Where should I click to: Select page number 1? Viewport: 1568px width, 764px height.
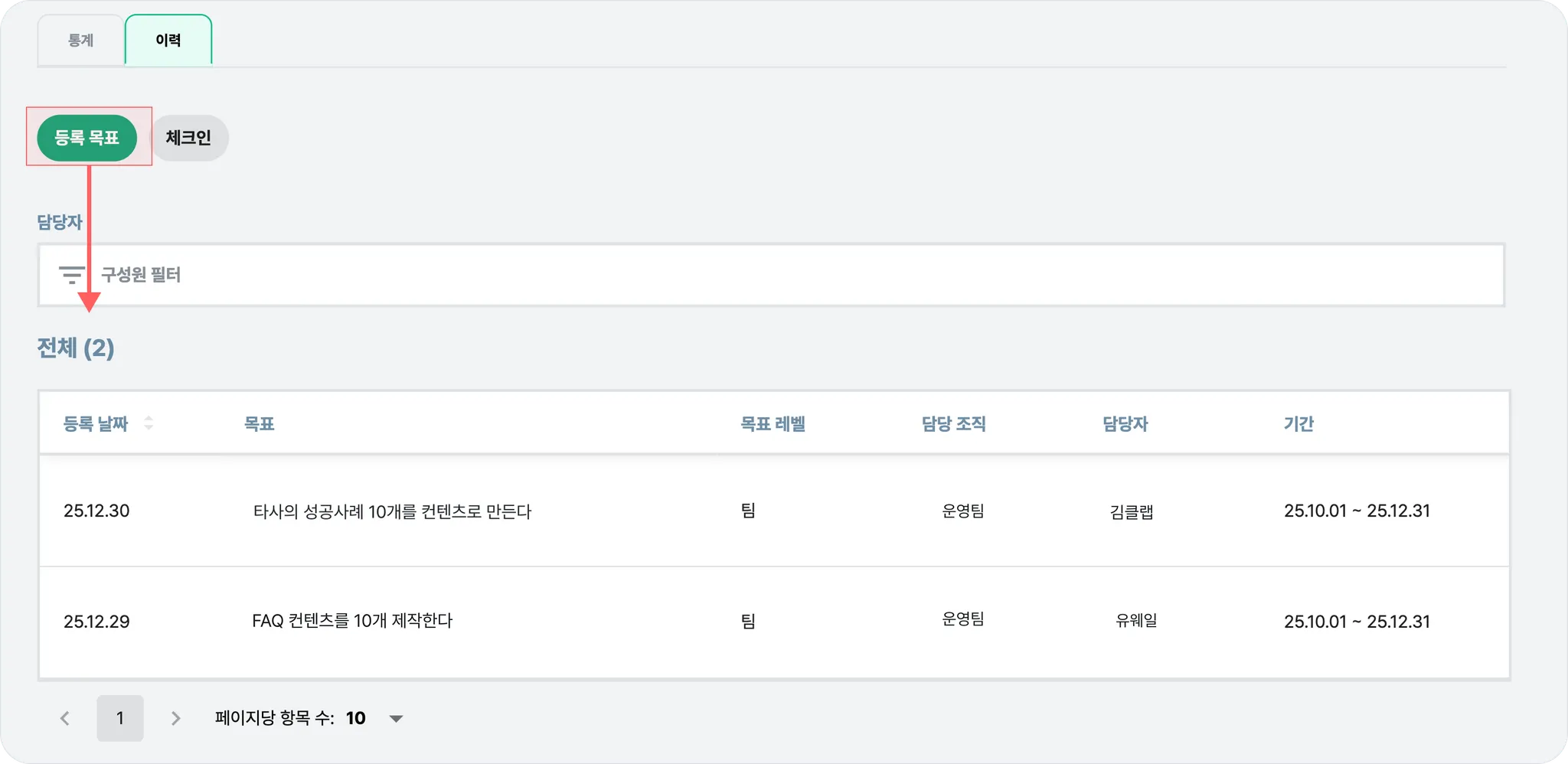coord(120,718)
